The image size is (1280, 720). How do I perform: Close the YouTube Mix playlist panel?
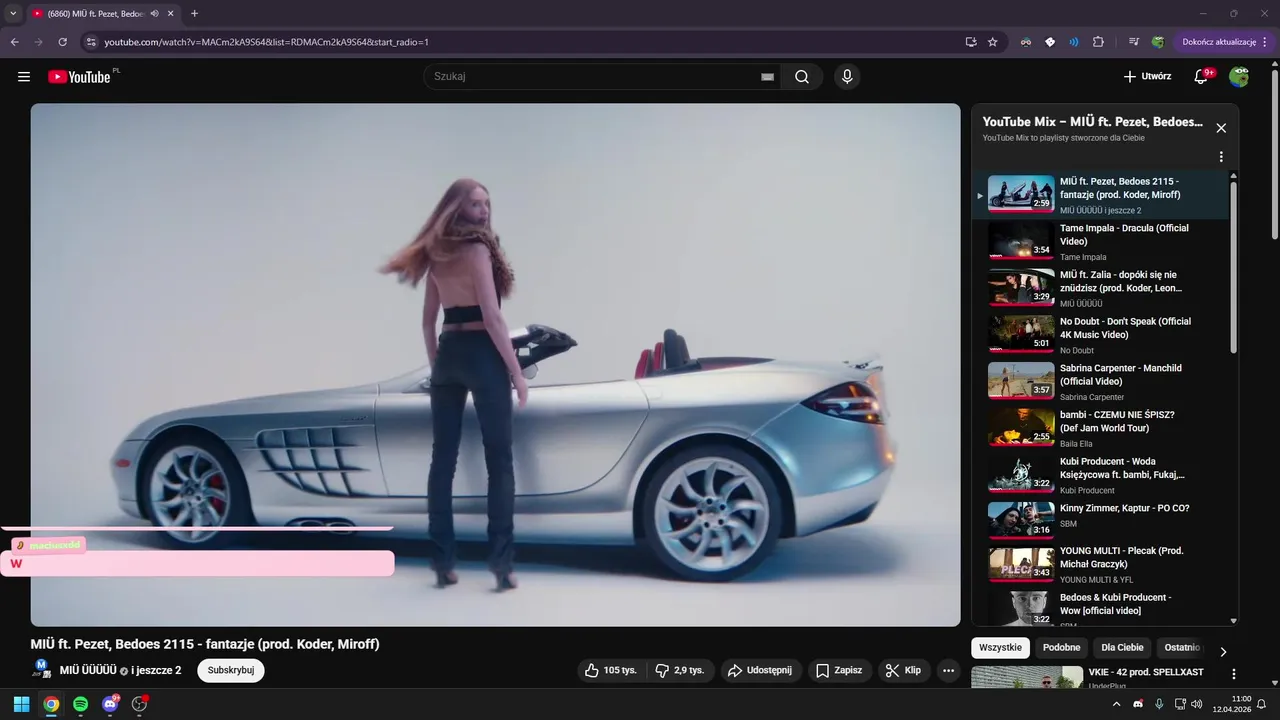point(1221,128)
